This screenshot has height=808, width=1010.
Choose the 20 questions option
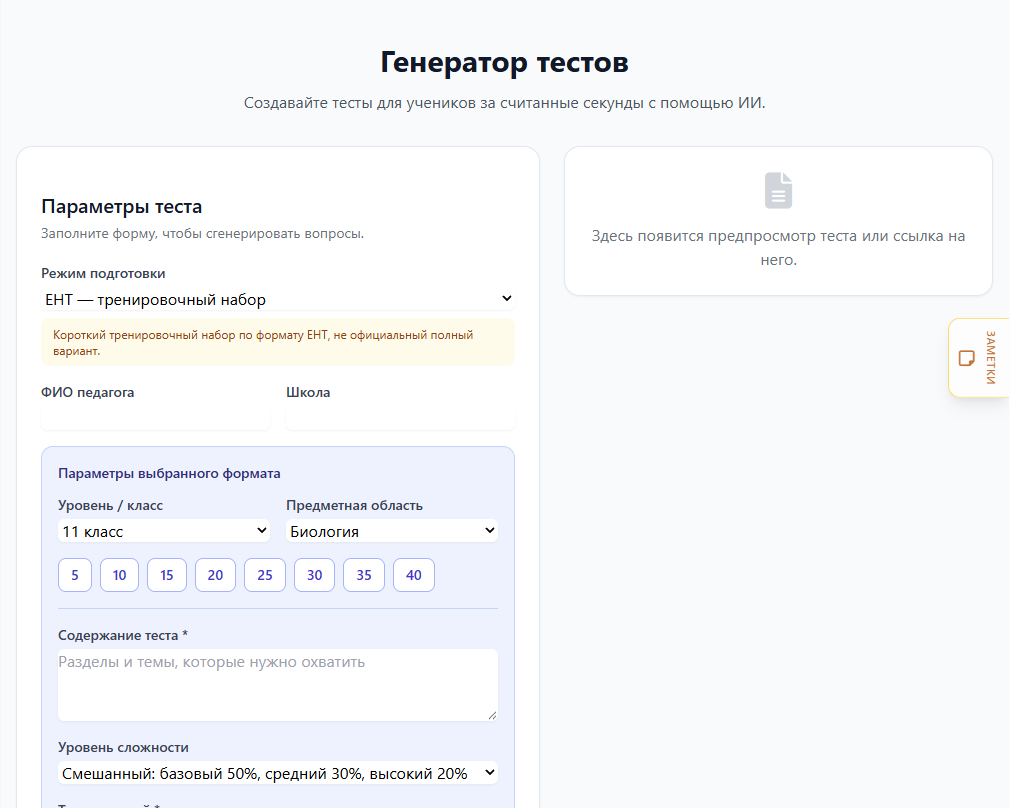tap(215, 575)
